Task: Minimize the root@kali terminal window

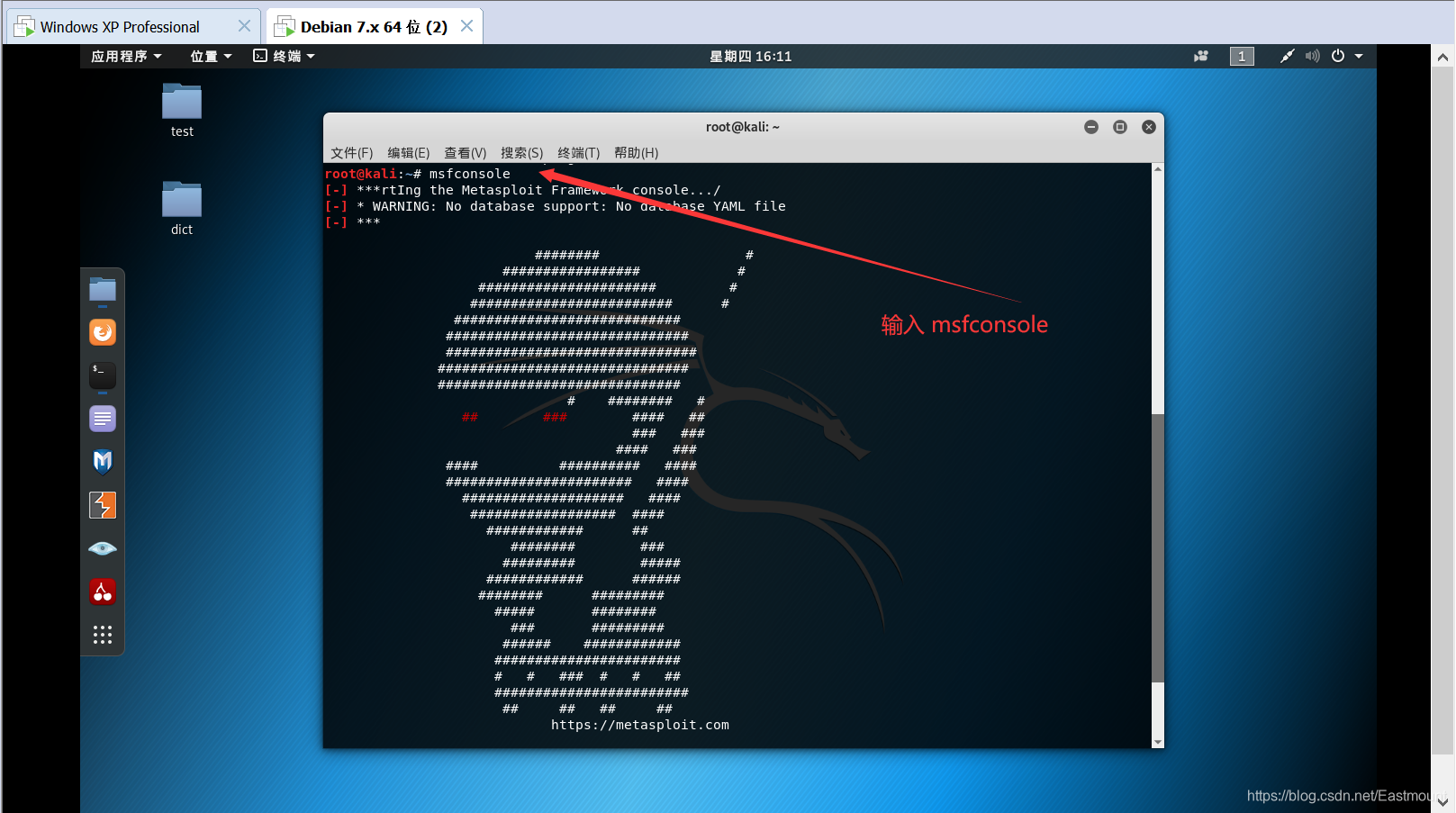Action: point(1091,127)
